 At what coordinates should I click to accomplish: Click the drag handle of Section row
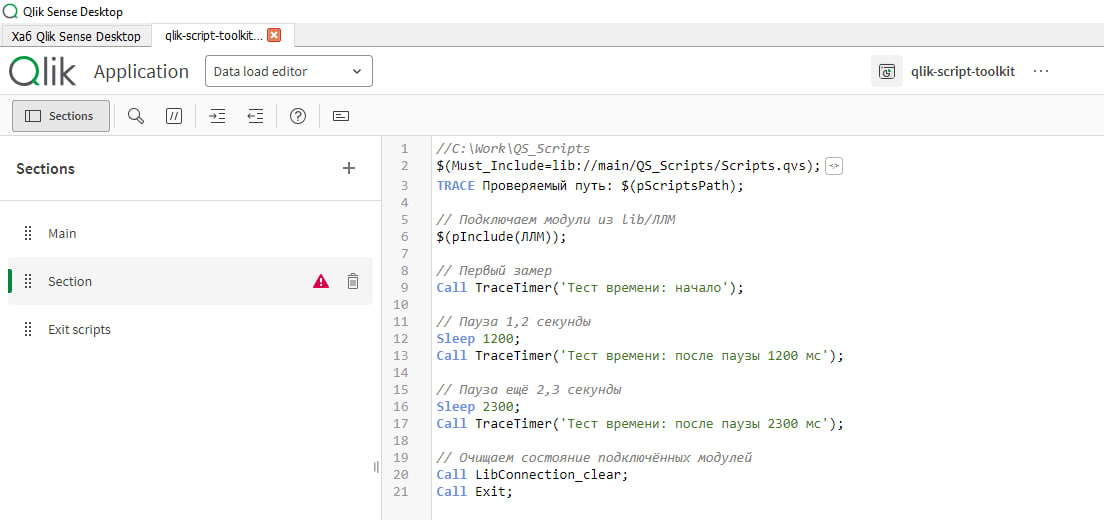[x=28, y=281]
